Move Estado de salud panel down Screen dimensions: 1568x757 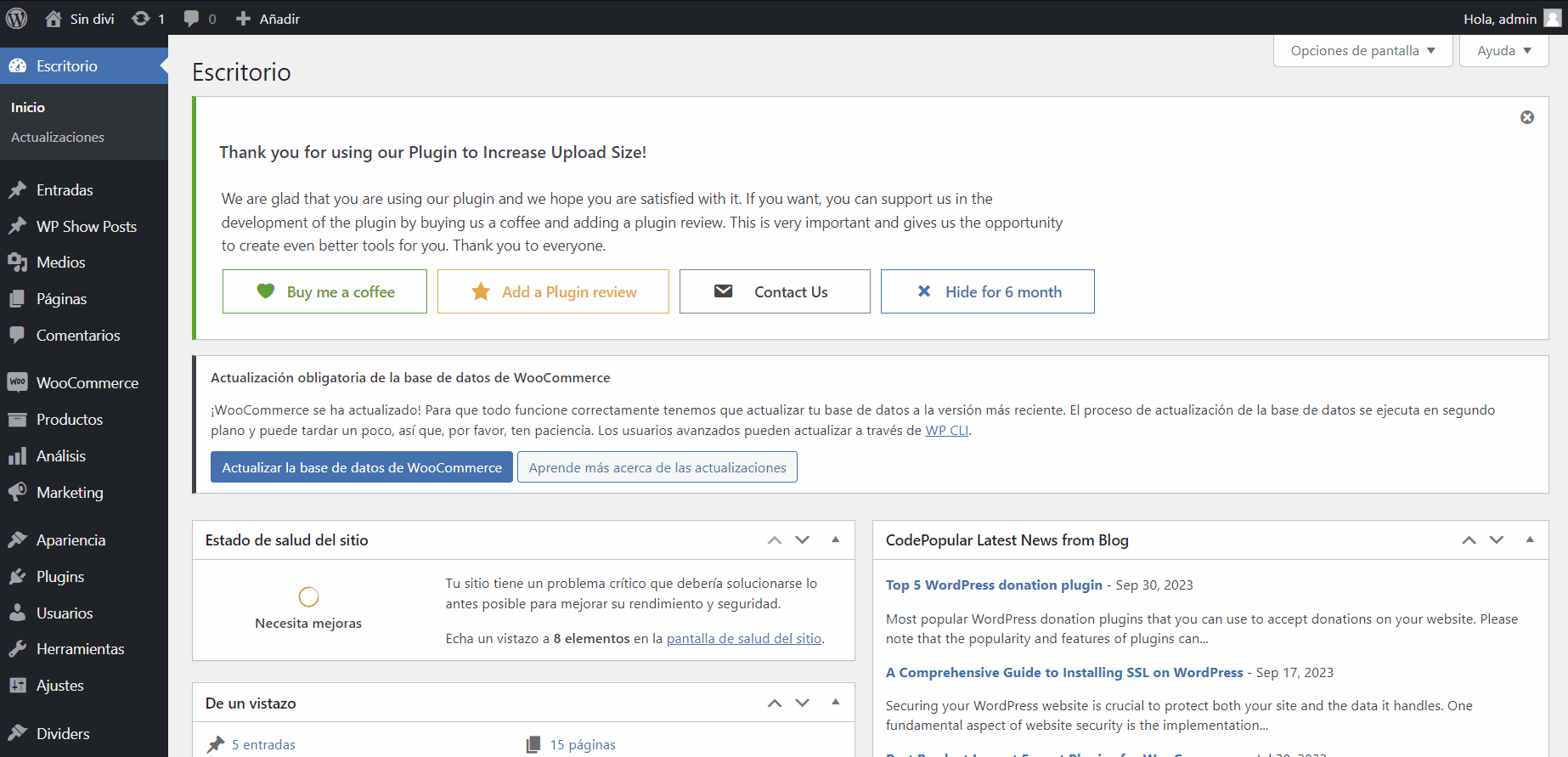[x=803, y=540]
